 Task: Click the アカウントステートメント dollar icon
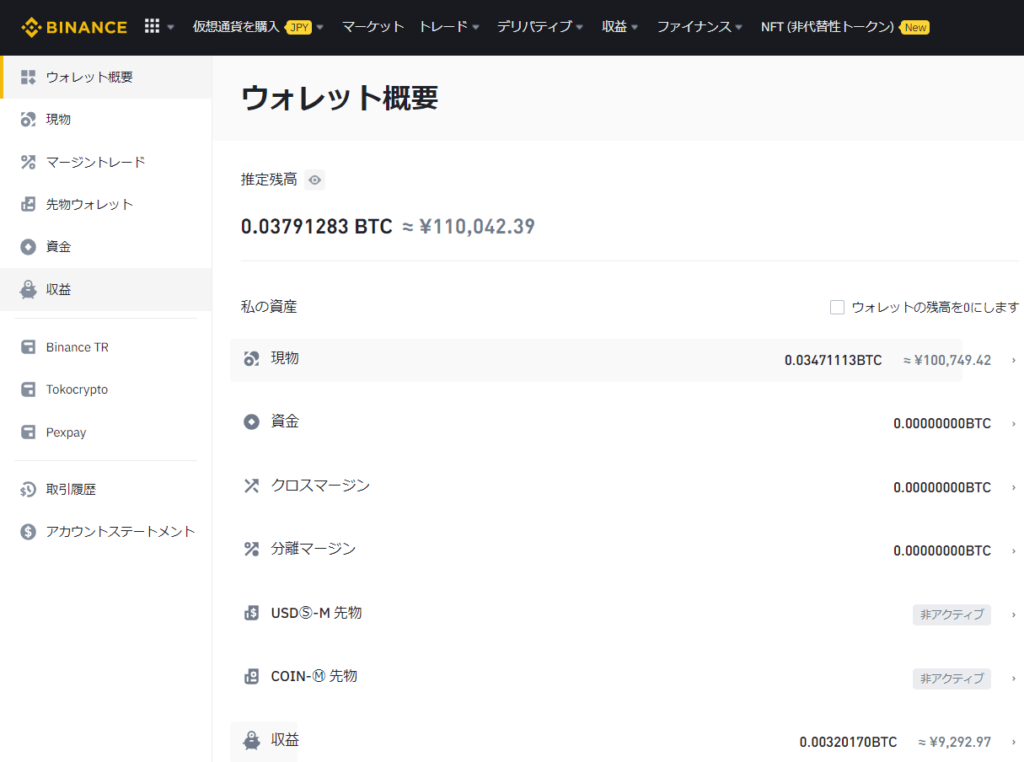[x=28, y=532]
